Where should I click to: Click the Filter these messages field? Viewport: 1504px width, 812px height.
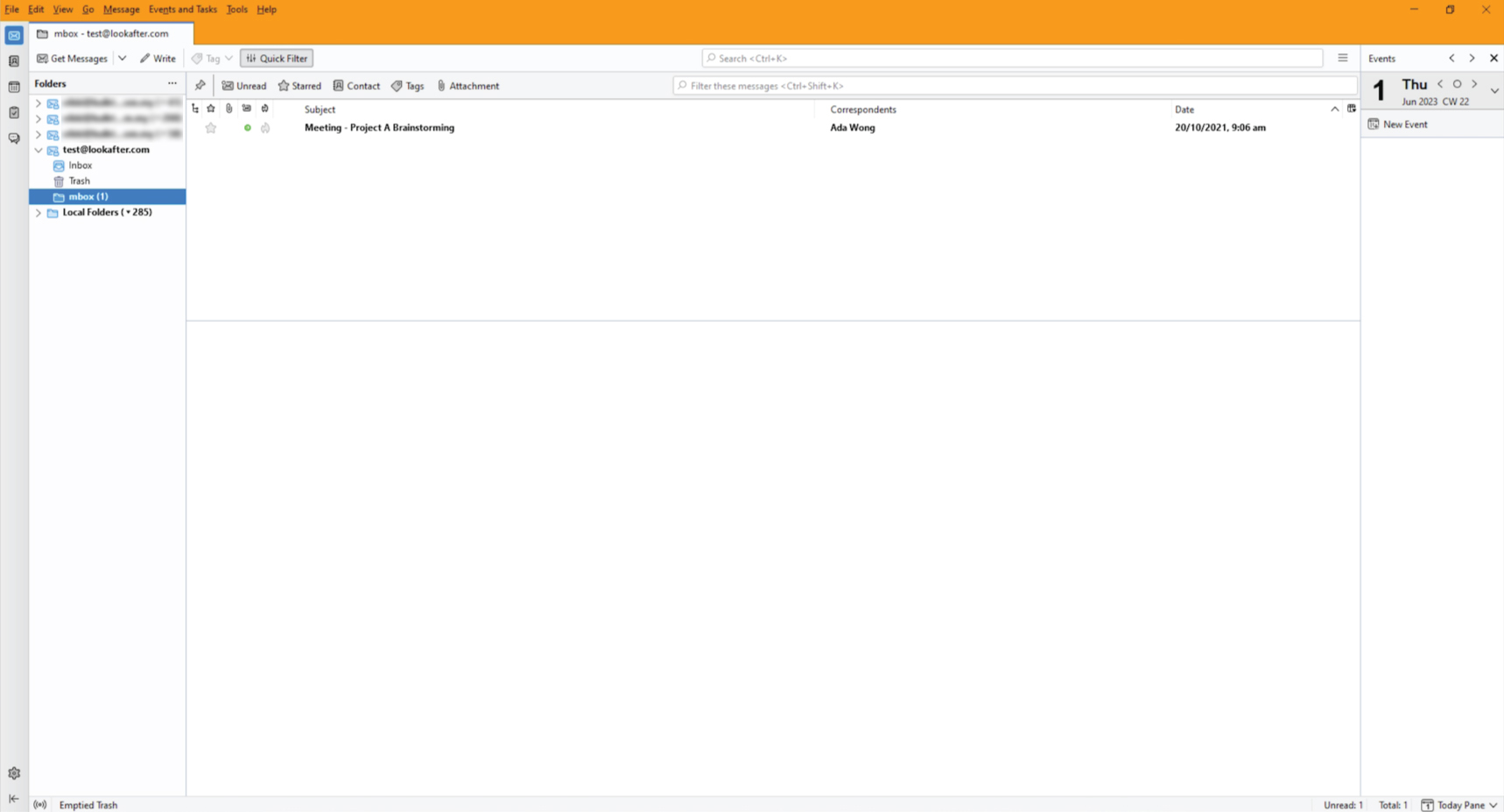click(x=1016, y=86)
